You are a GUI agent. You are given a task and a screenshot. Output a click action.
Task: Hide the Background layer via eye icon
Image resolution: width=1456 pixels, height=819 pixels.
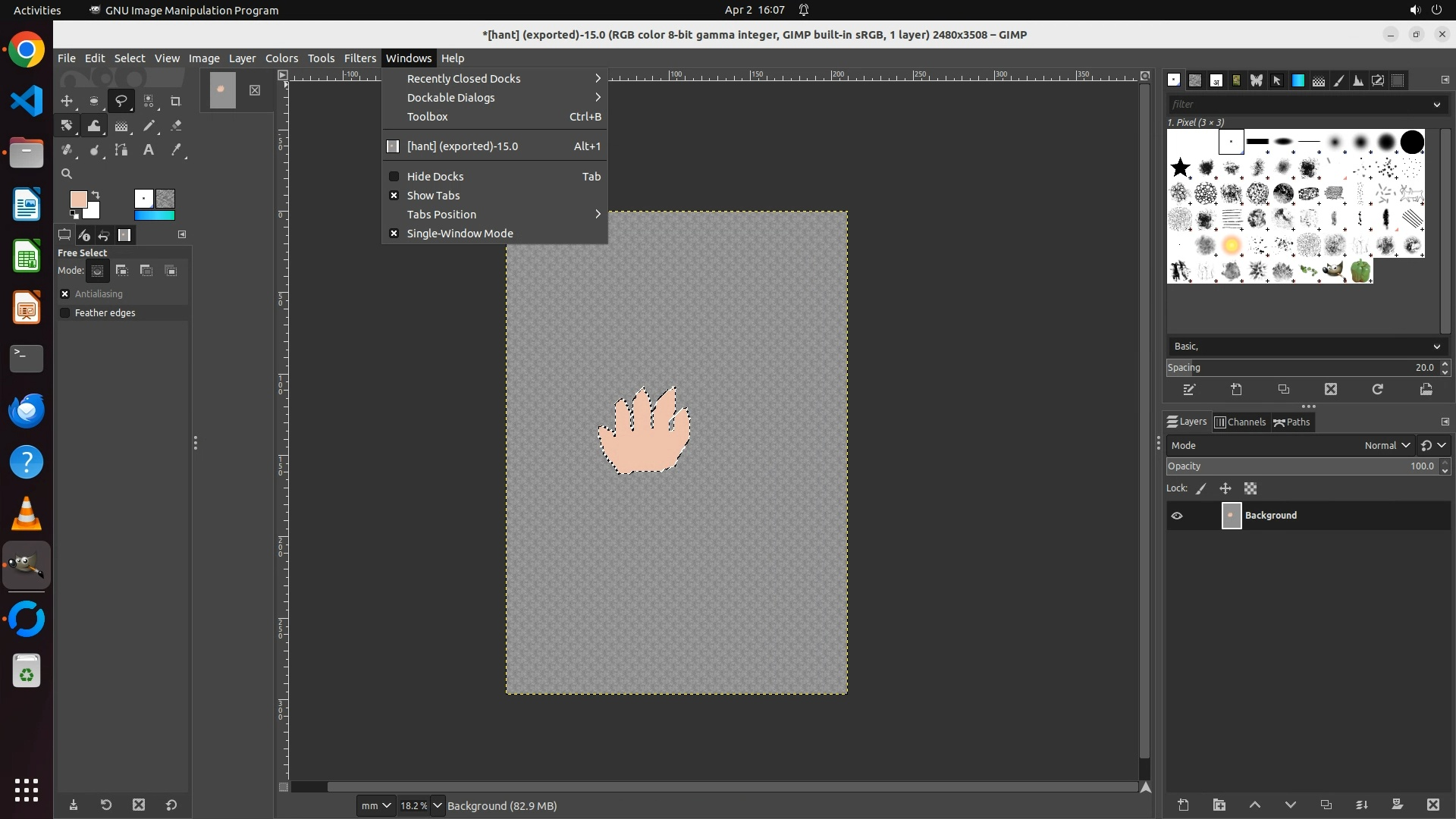point(1177,516)
